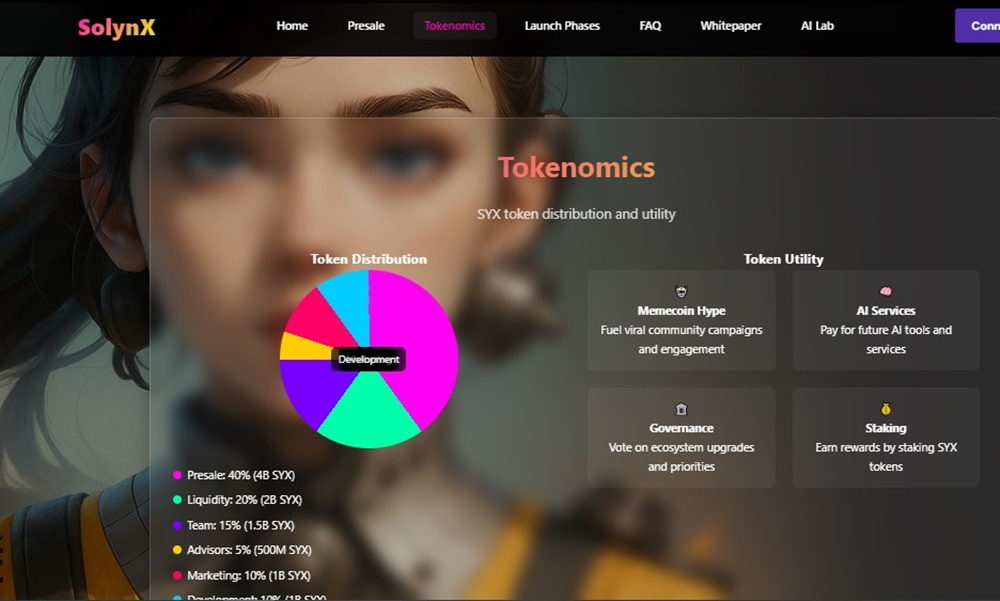Click the SolynX logo
1000x601 pixels.
pos(117,27)
